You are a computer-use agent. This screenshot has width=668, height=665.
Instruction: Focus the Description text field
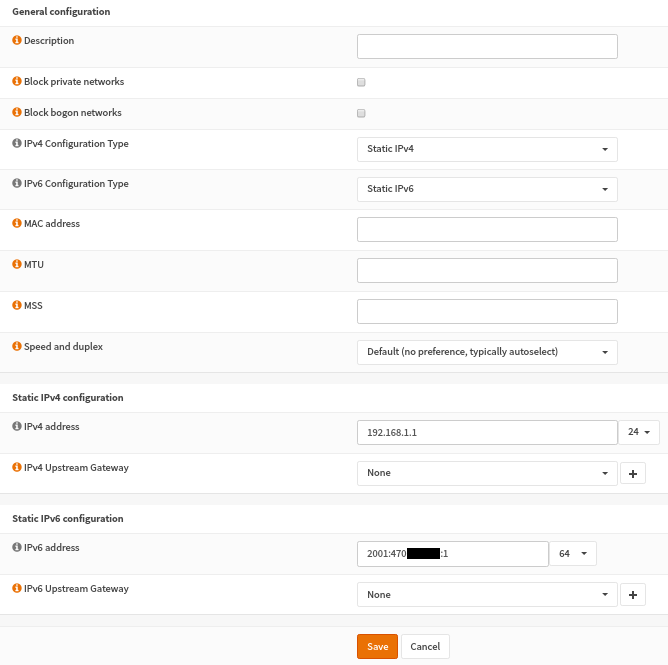pos(487,47)
